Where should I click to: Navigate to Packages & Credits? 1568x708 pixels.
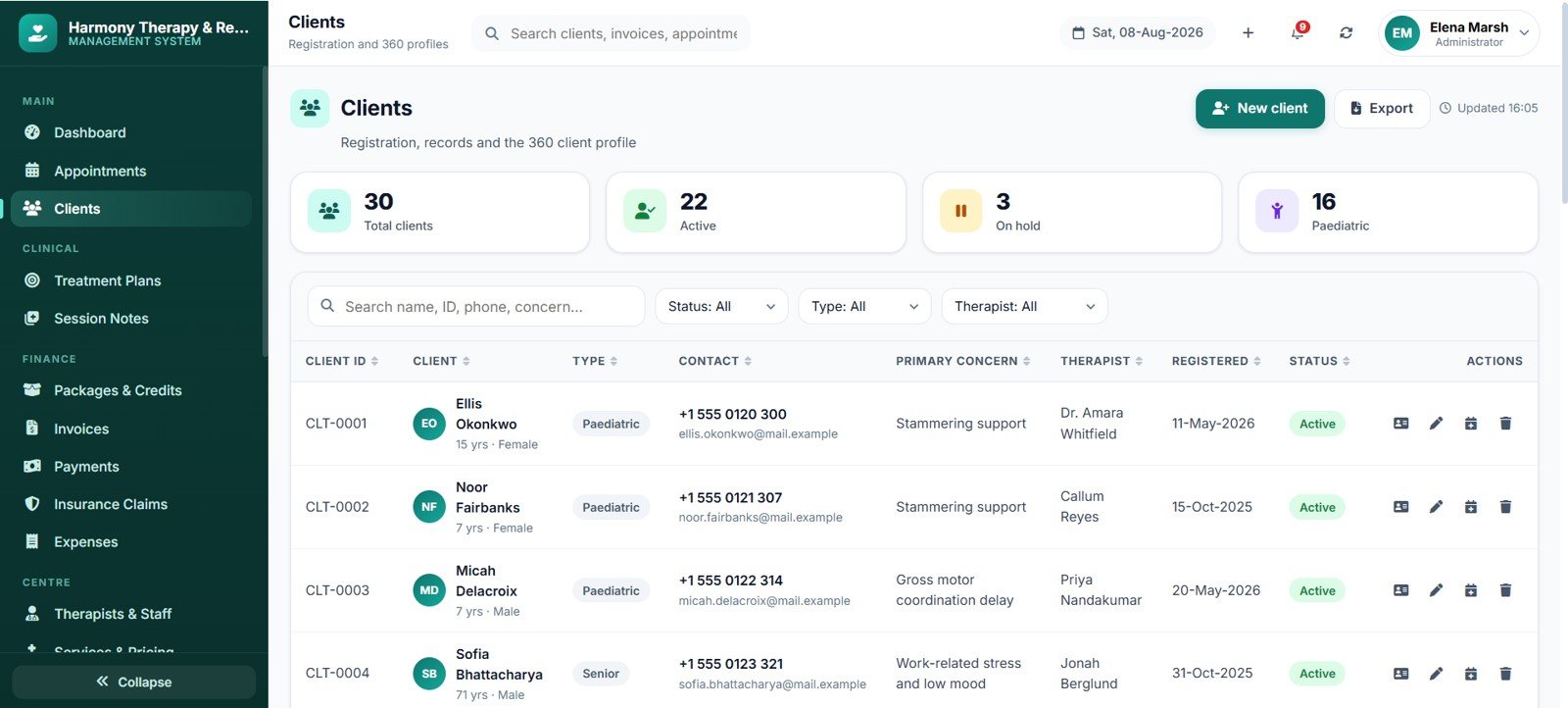[x=131, y=390]
